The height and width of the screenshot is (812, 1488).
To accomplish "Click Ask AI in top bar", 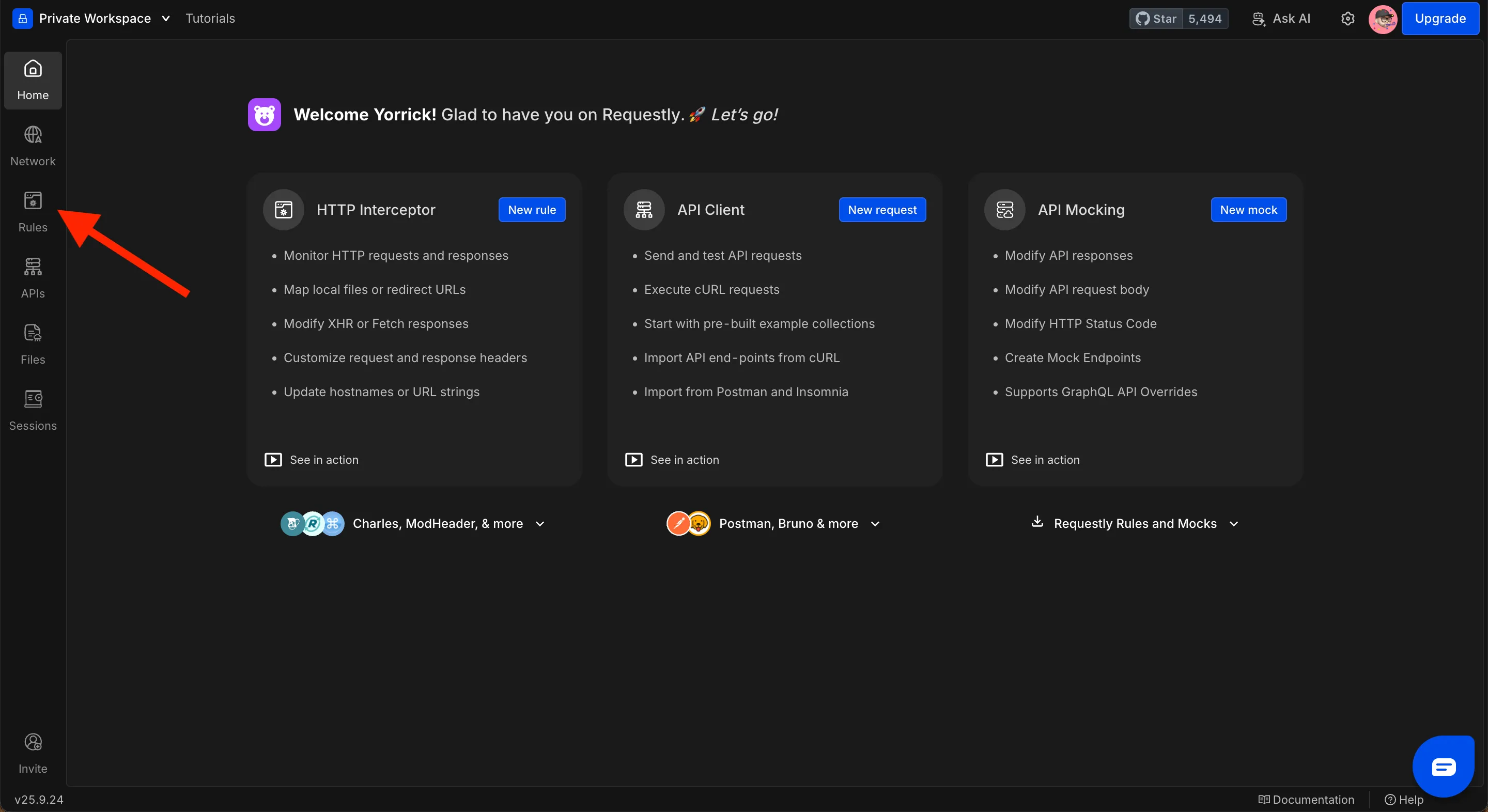I will (1281, 19).
